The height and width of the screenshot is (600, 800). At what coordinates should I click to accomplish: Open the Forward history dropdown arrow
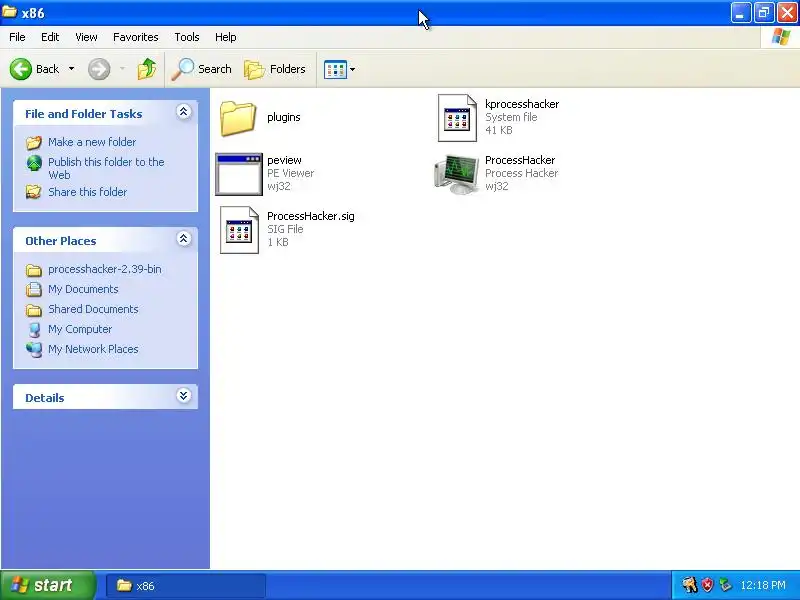tap(122, 68)
